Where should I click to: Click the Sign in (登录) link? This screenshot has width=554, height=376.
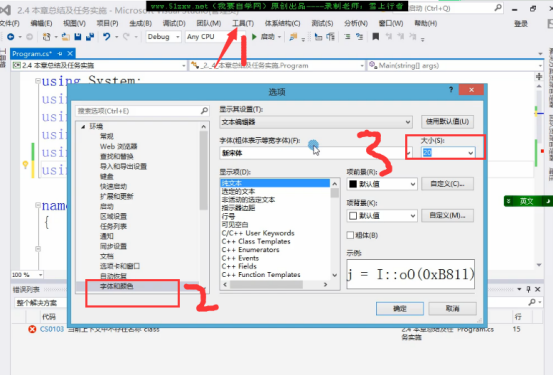pos(521,24)
